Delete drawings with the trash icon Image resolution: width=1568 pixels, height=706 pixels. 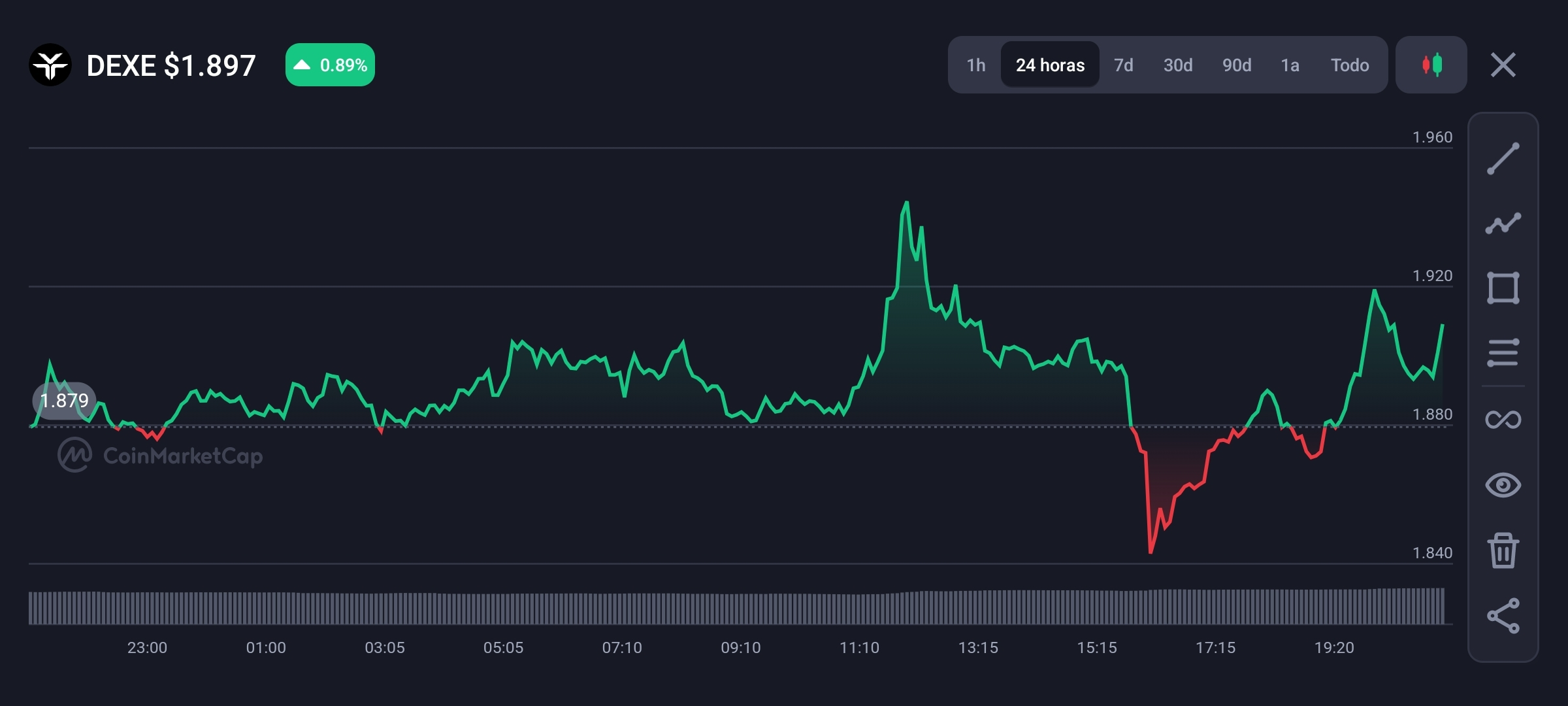point(1503,550)
